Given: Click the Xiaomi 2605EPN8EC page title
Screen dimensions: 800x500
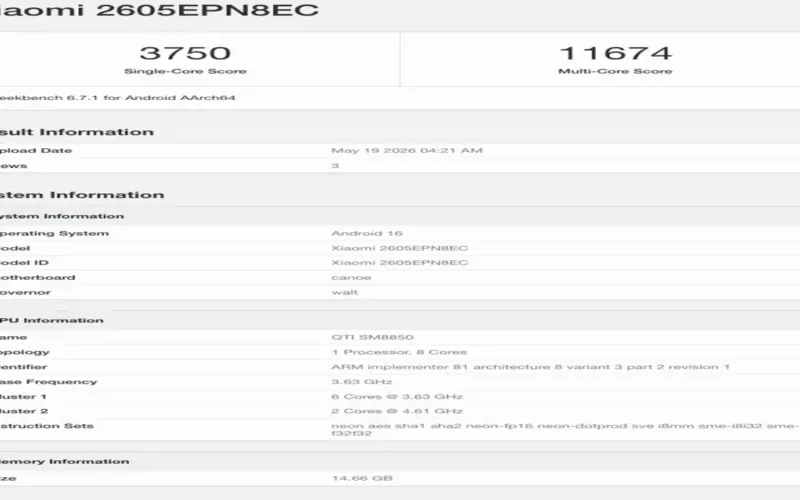Looking at the screenshot, I should (x=159, y=10).
